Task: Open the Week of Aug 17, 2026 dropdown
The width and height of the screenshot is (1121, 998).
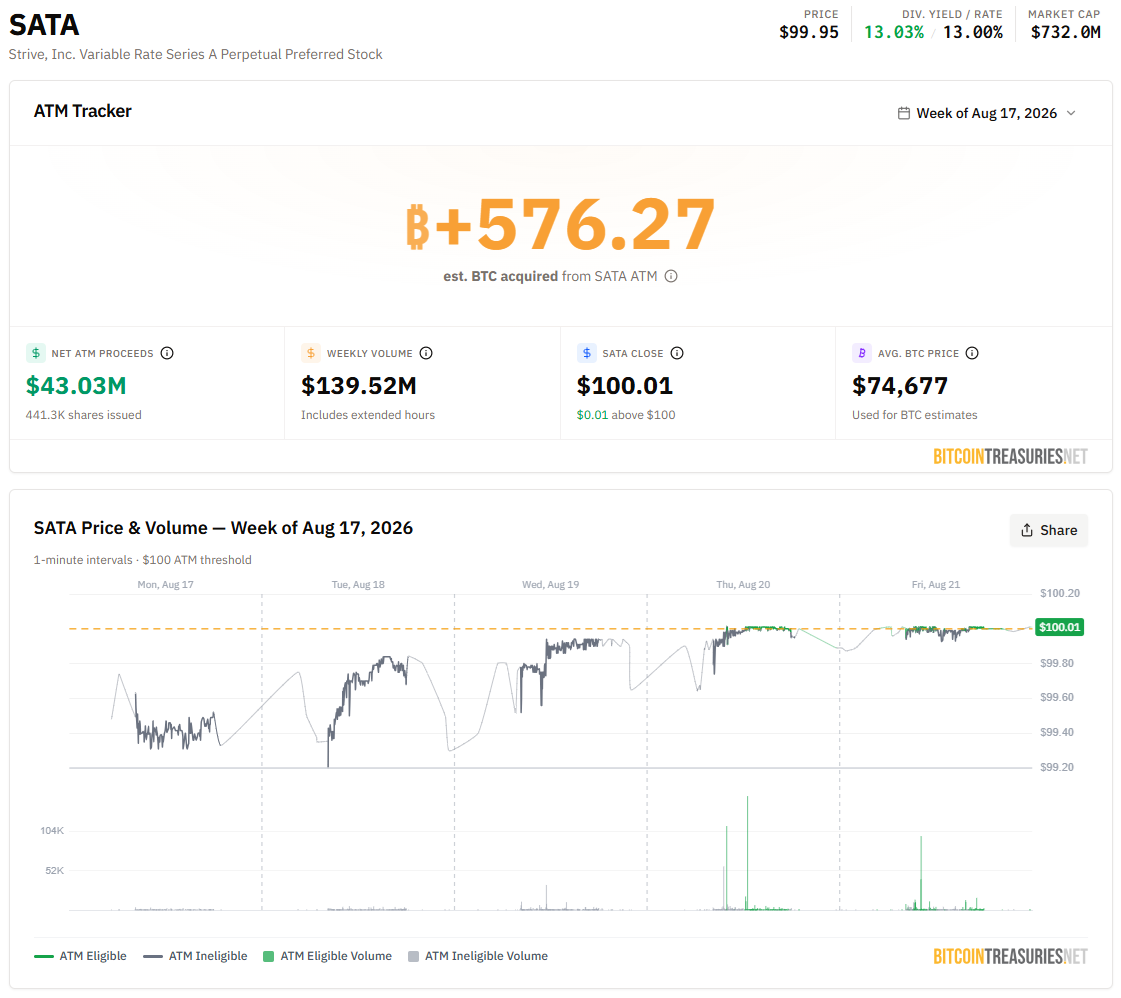Action: click(987, 113)
